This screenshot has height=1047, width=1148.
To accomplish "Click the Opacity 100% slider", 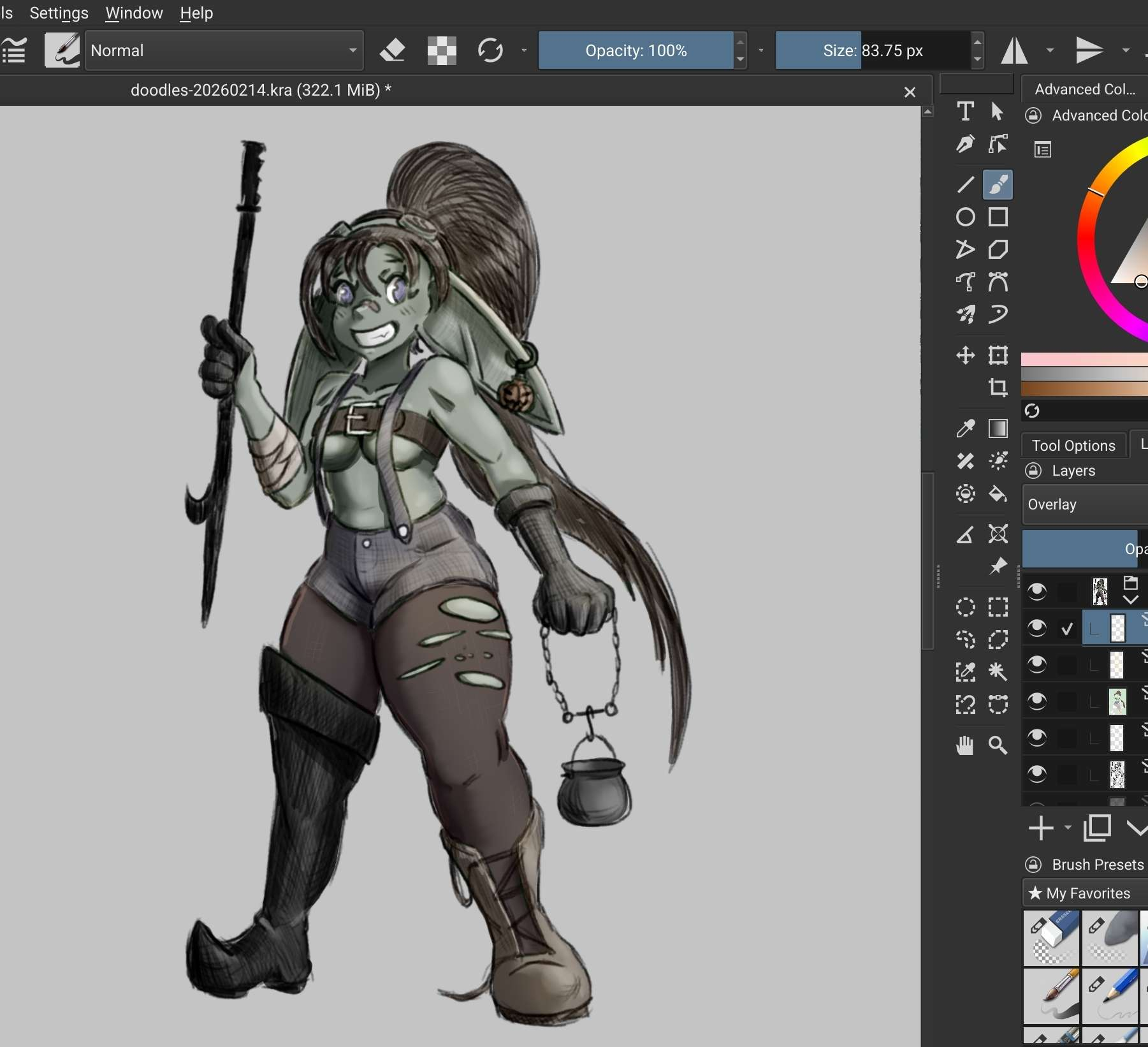I will tap(636, 50).
